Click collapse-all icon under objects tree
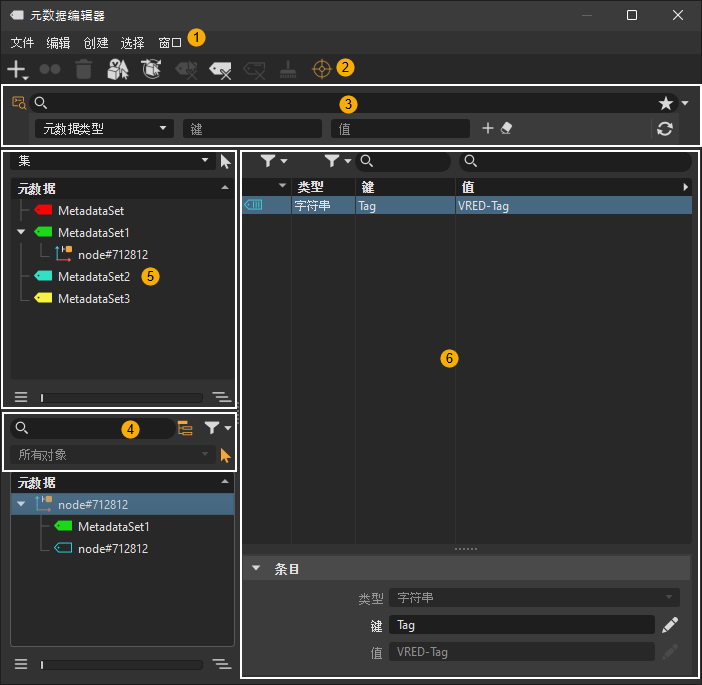 21,664
